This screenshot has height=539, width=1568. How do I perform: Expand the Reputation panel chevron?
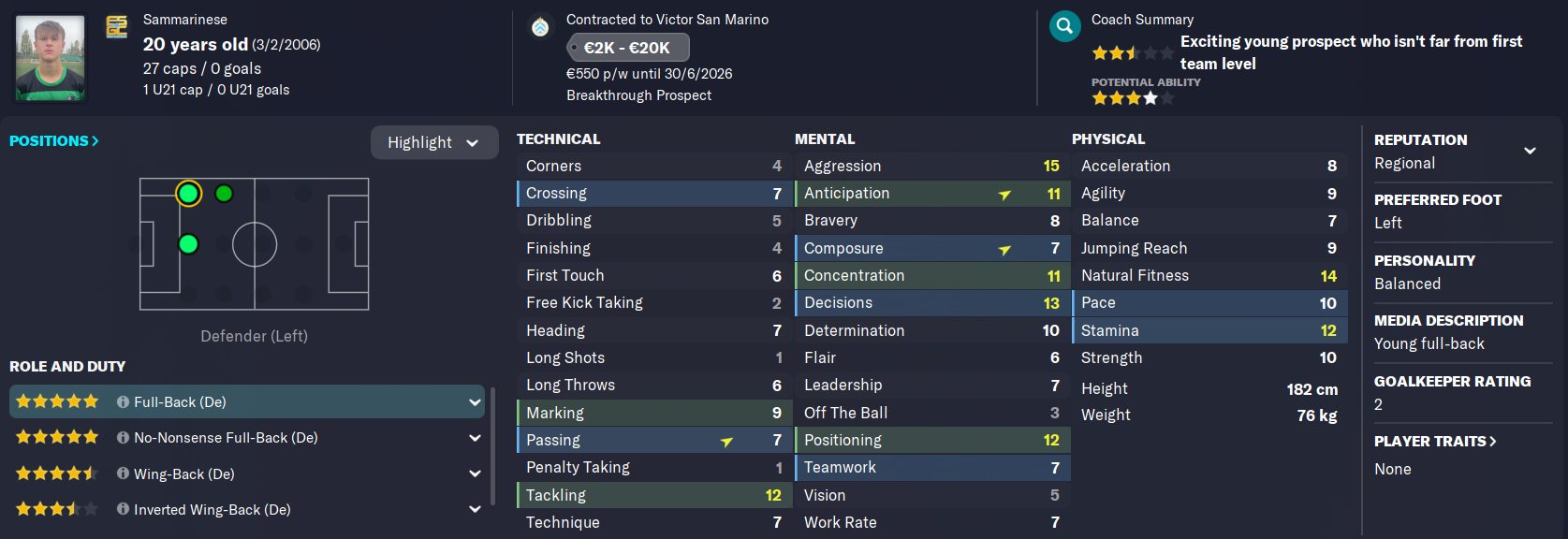(1530, 151)
